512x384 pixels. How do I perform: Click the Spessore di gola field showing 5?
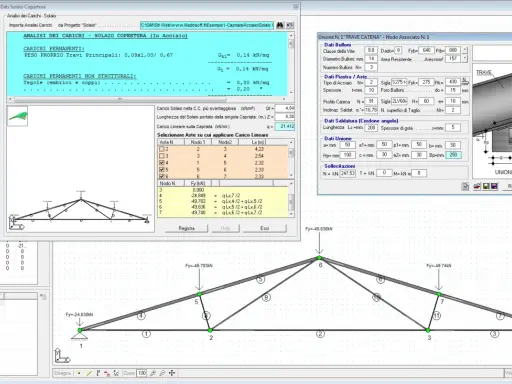pos(453,127)
